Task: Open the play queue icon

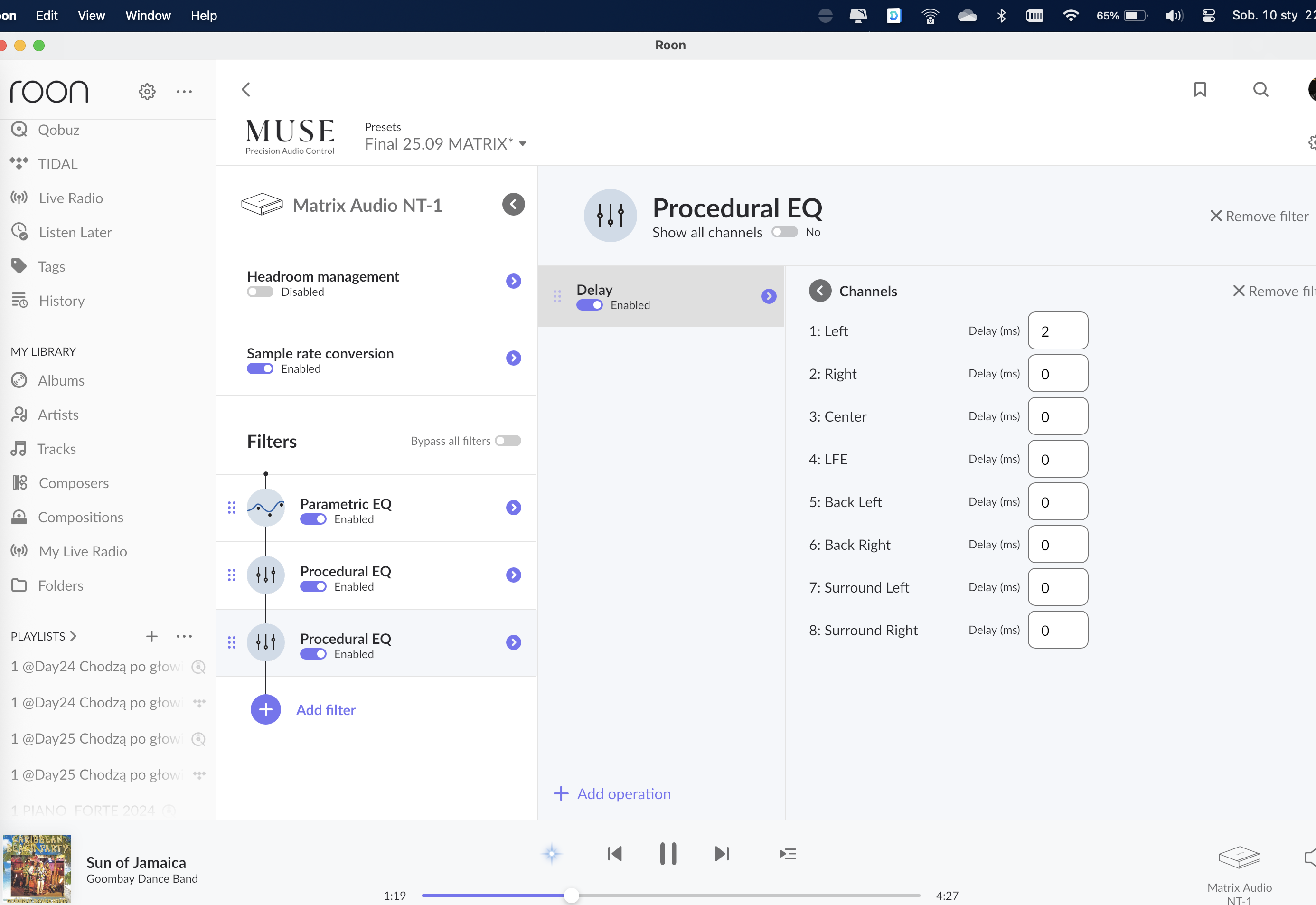Action: pos(788,853)
